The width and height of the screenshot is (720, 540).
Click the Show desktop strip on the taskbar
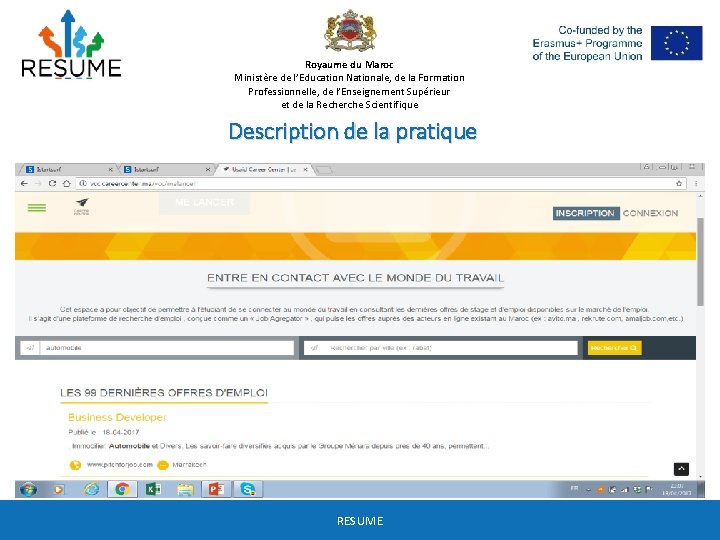tap(701, 489)
